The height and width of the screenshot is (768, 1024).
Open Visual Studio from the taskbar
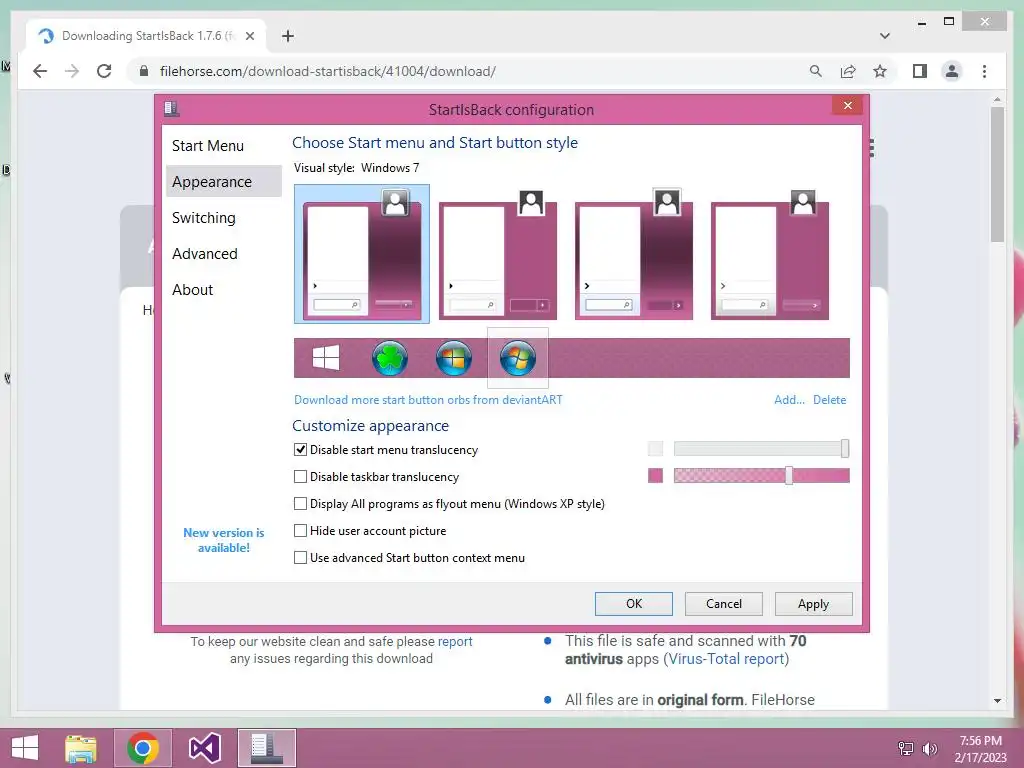point(204,748)
